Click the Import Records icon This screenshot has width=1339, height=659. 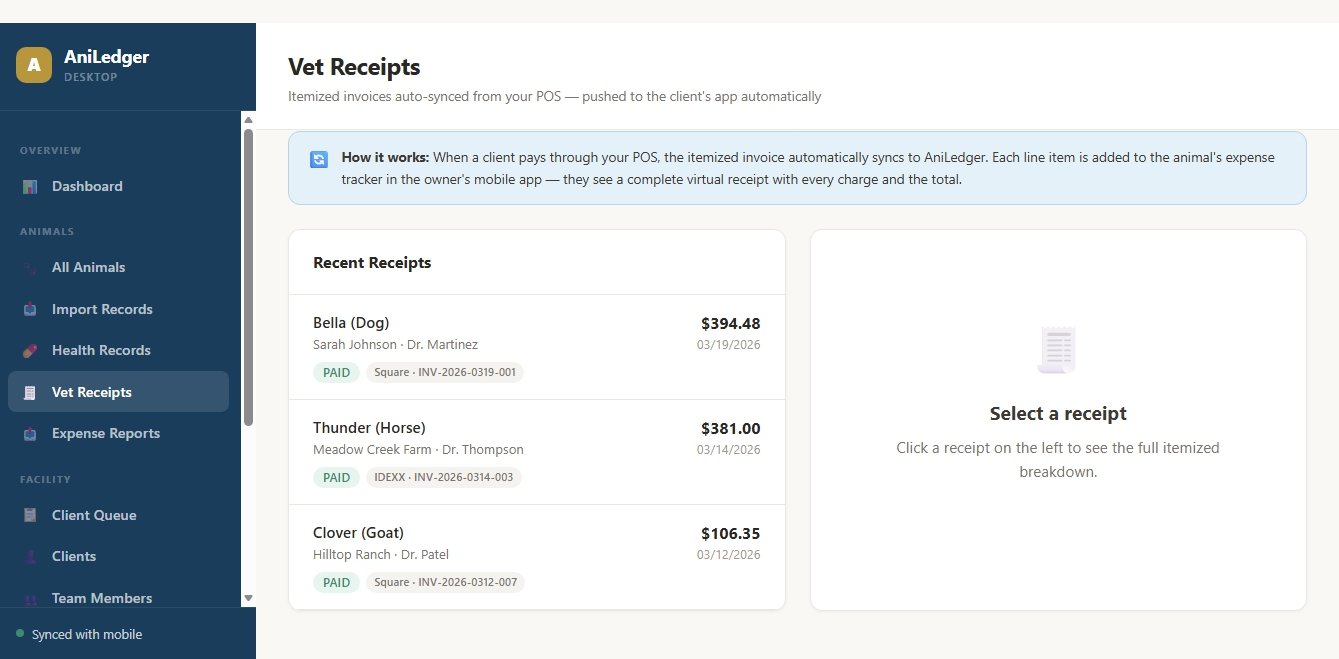[30, 310]
